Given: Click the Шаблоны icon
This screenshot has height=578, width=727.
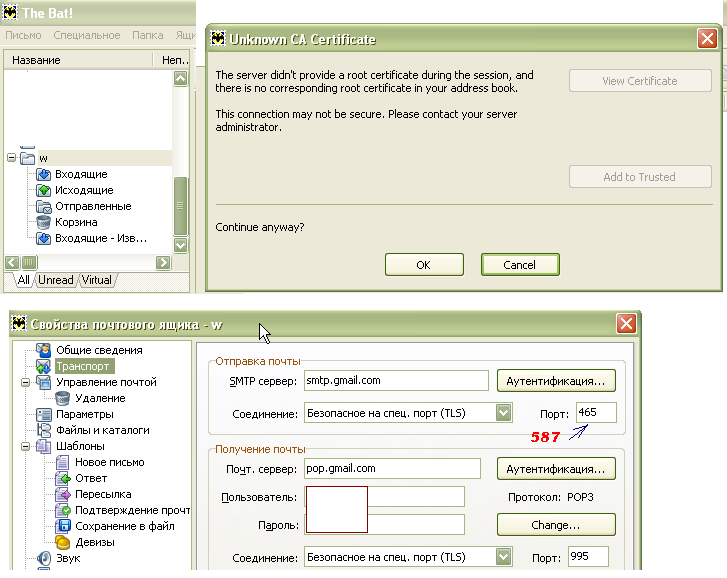Looking at the screenshot, I should (x=44, y=446).
